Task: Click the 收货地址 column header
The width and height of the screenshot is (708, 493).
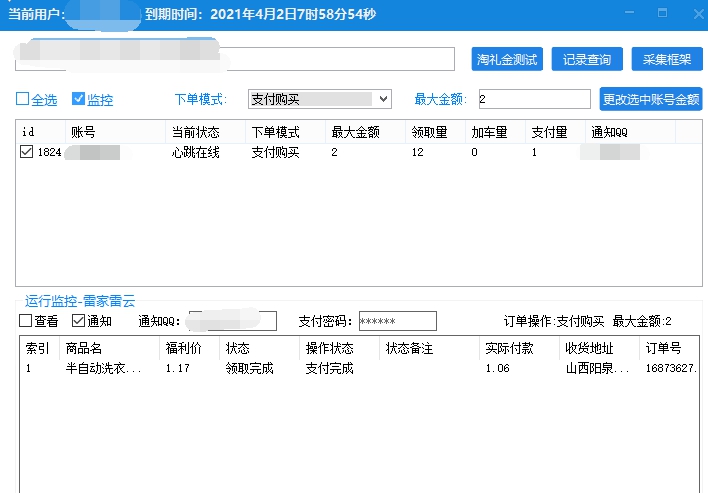Action: 600,348
